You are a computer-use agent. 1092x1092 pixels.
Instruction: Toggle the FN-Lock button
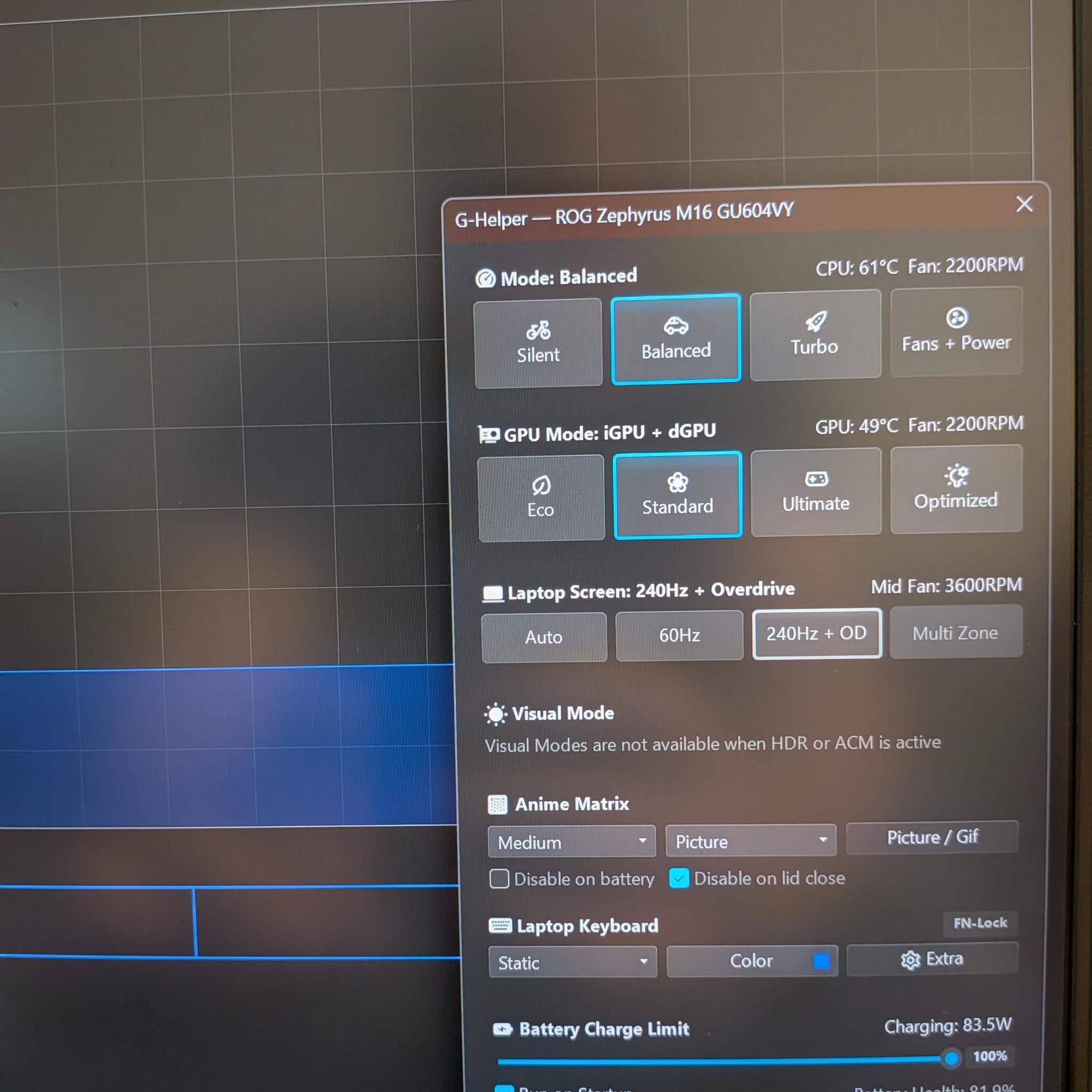980,923
